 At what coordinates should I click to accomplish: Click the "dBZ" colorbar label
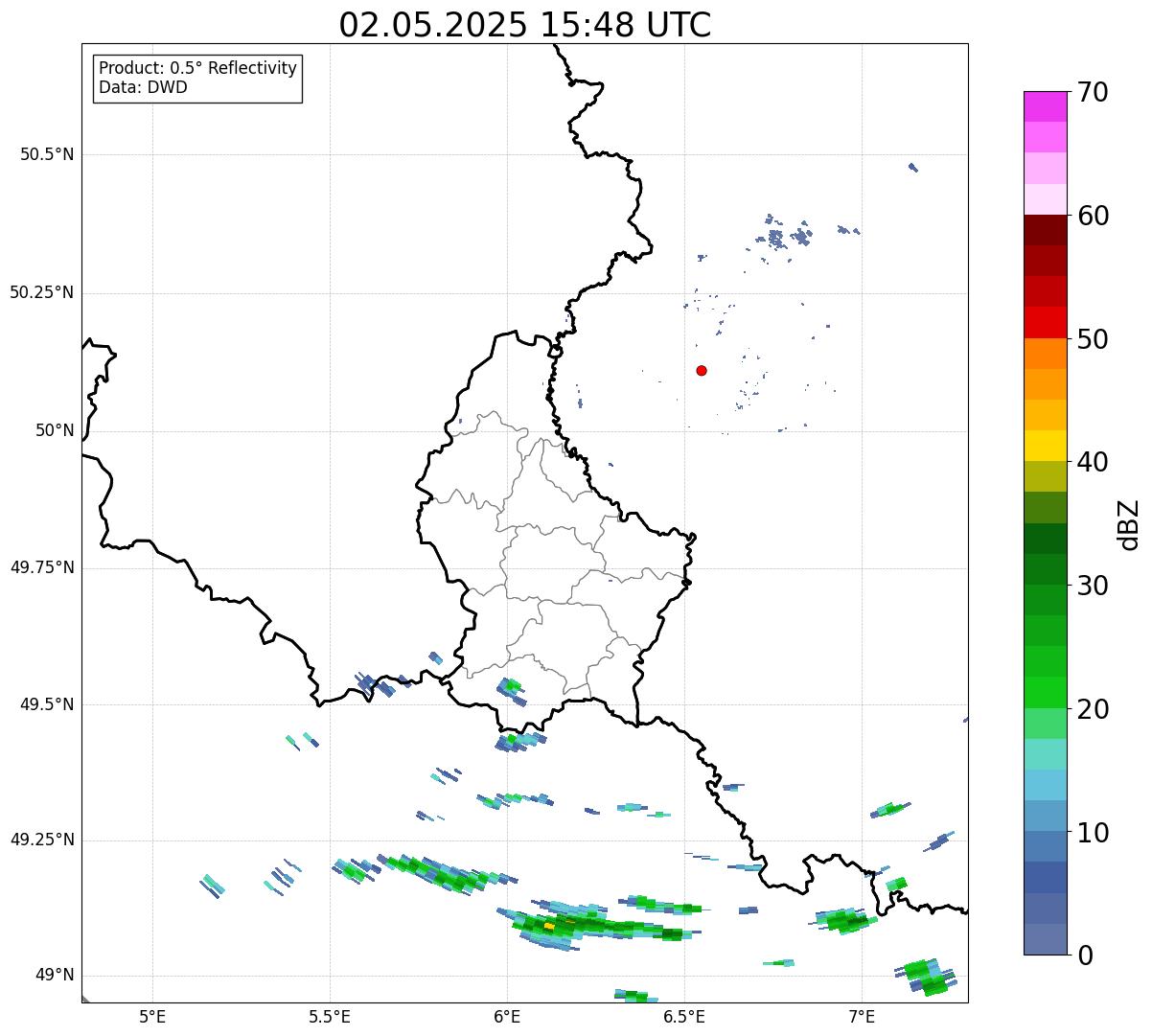[x=1129, y=524]
